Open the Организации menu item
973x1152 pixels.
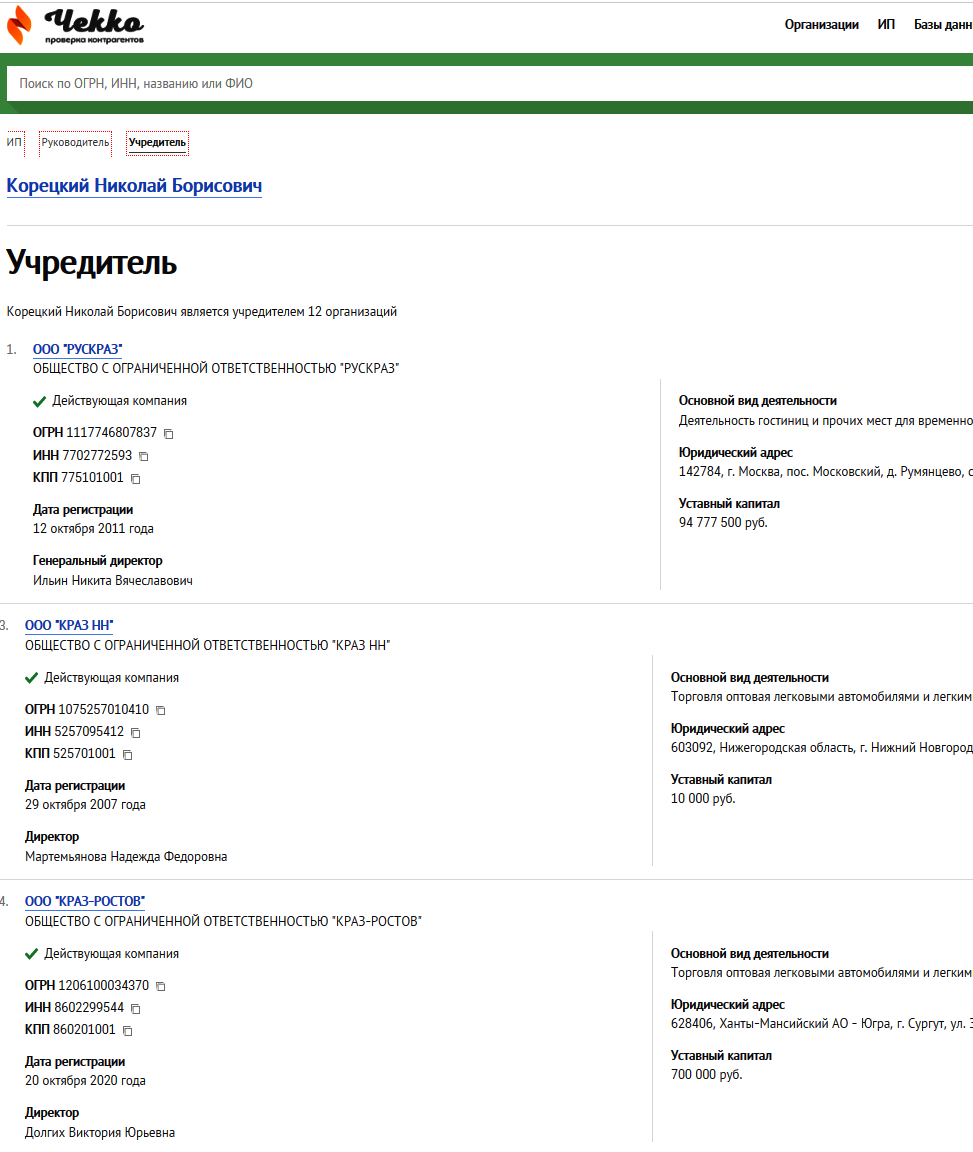tap(821, 25)
